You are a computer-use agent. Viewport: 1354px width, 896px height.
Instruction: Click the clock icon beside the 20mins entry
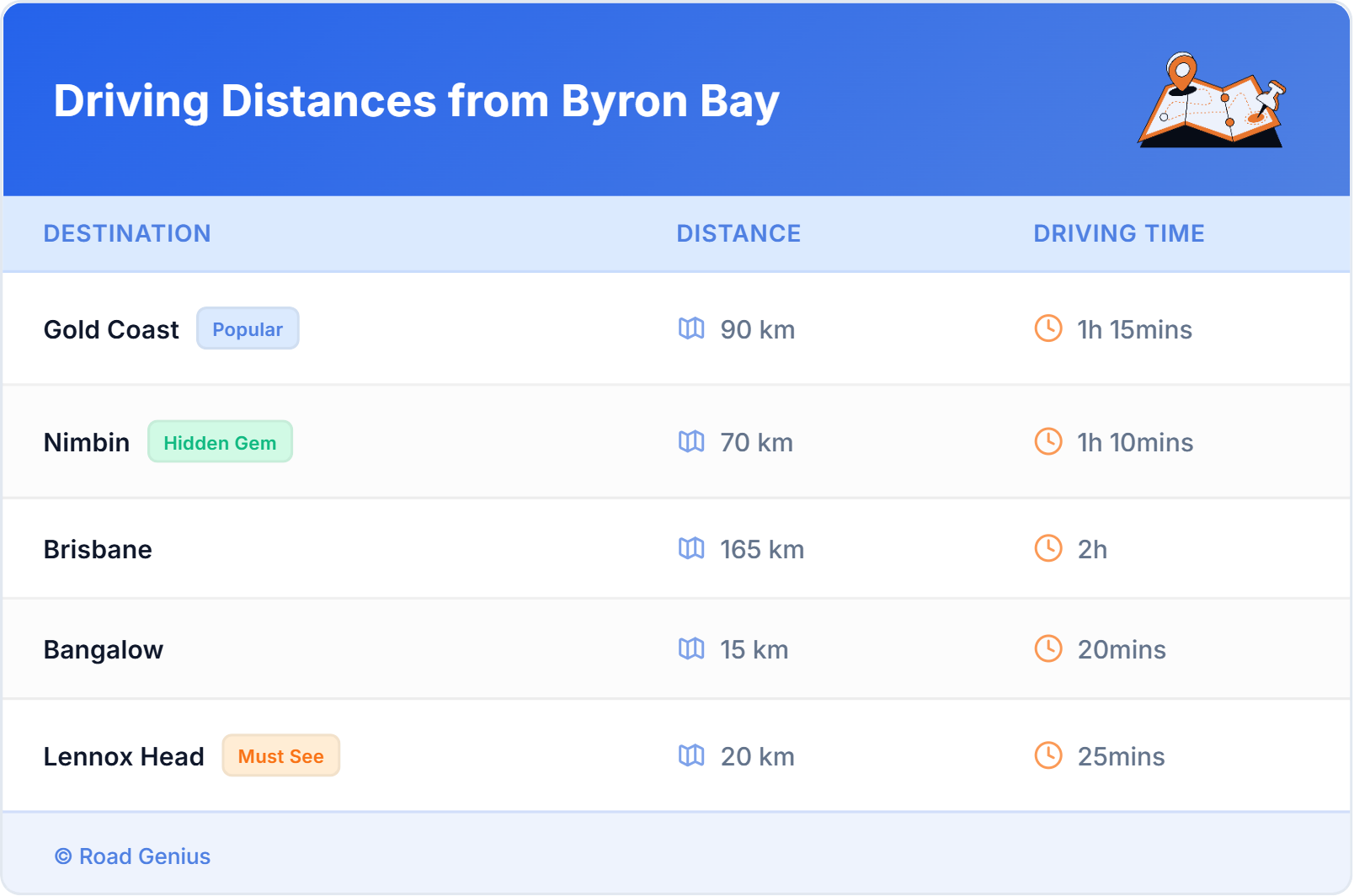tap(1047, 649)
